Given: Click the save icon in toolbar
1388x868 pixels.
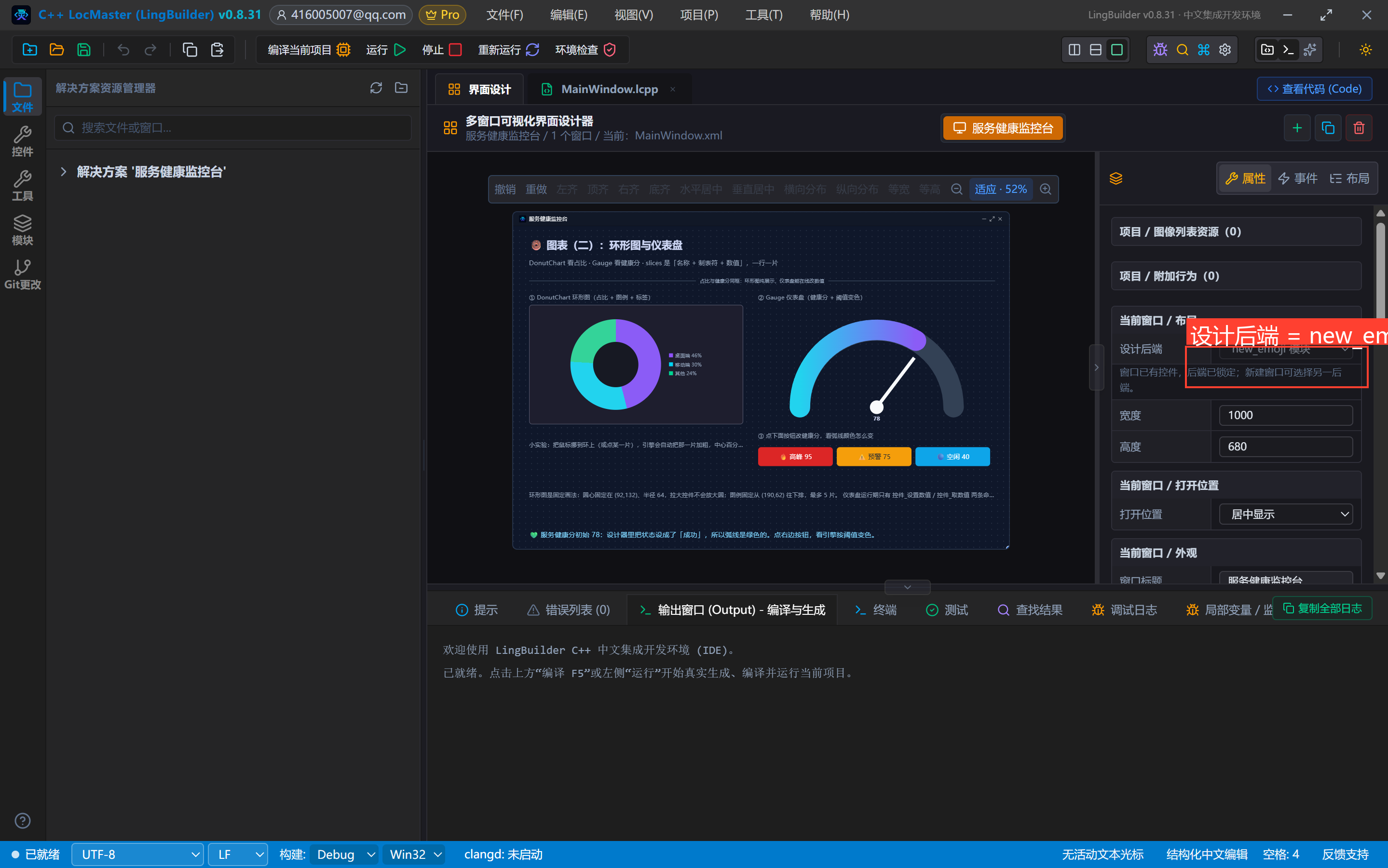Looking at the screenshot, I should 84,50.
